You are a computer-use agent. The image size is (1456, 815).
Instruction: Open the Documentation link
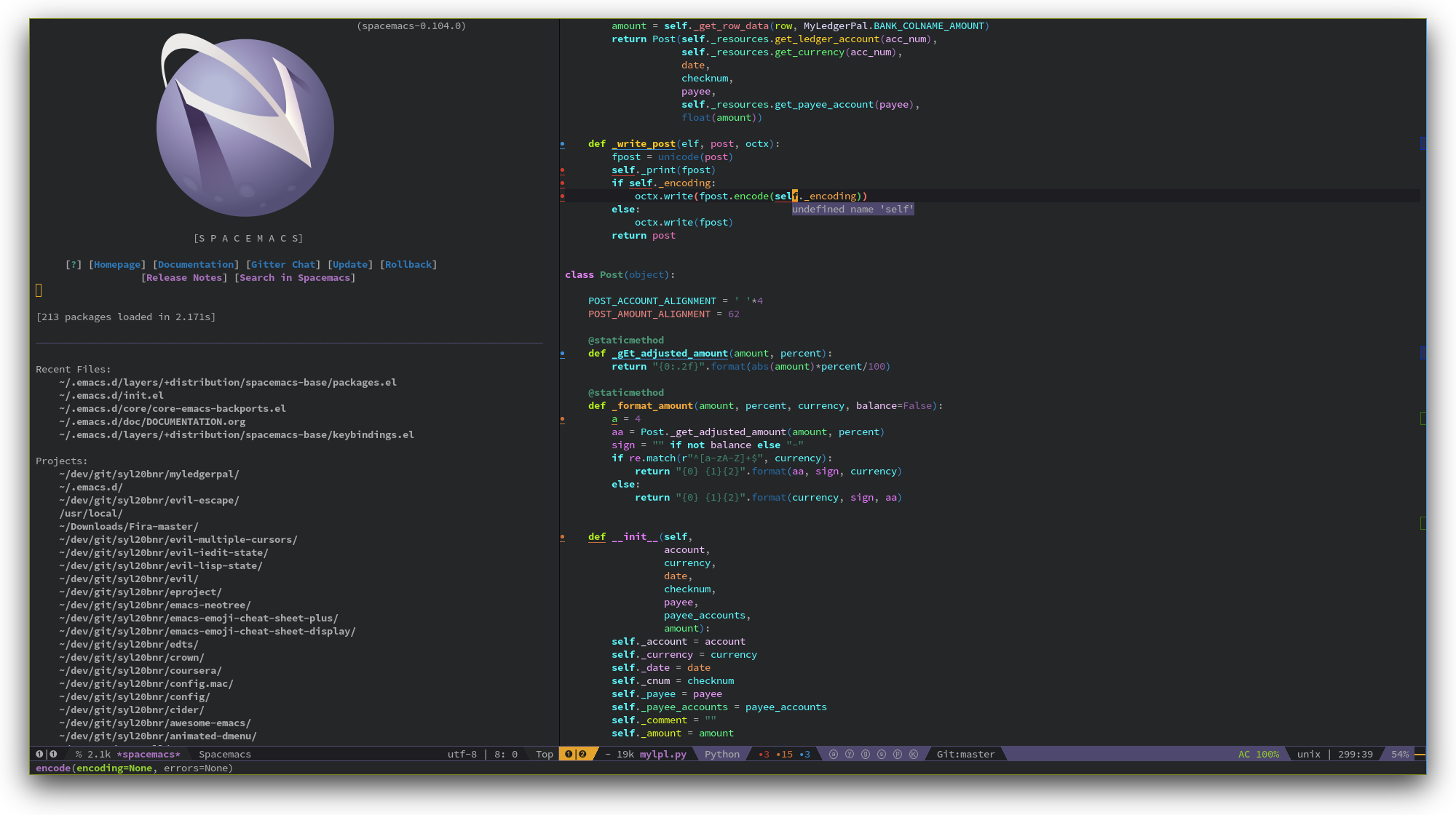pyautogui.click(x=195, y=264)
